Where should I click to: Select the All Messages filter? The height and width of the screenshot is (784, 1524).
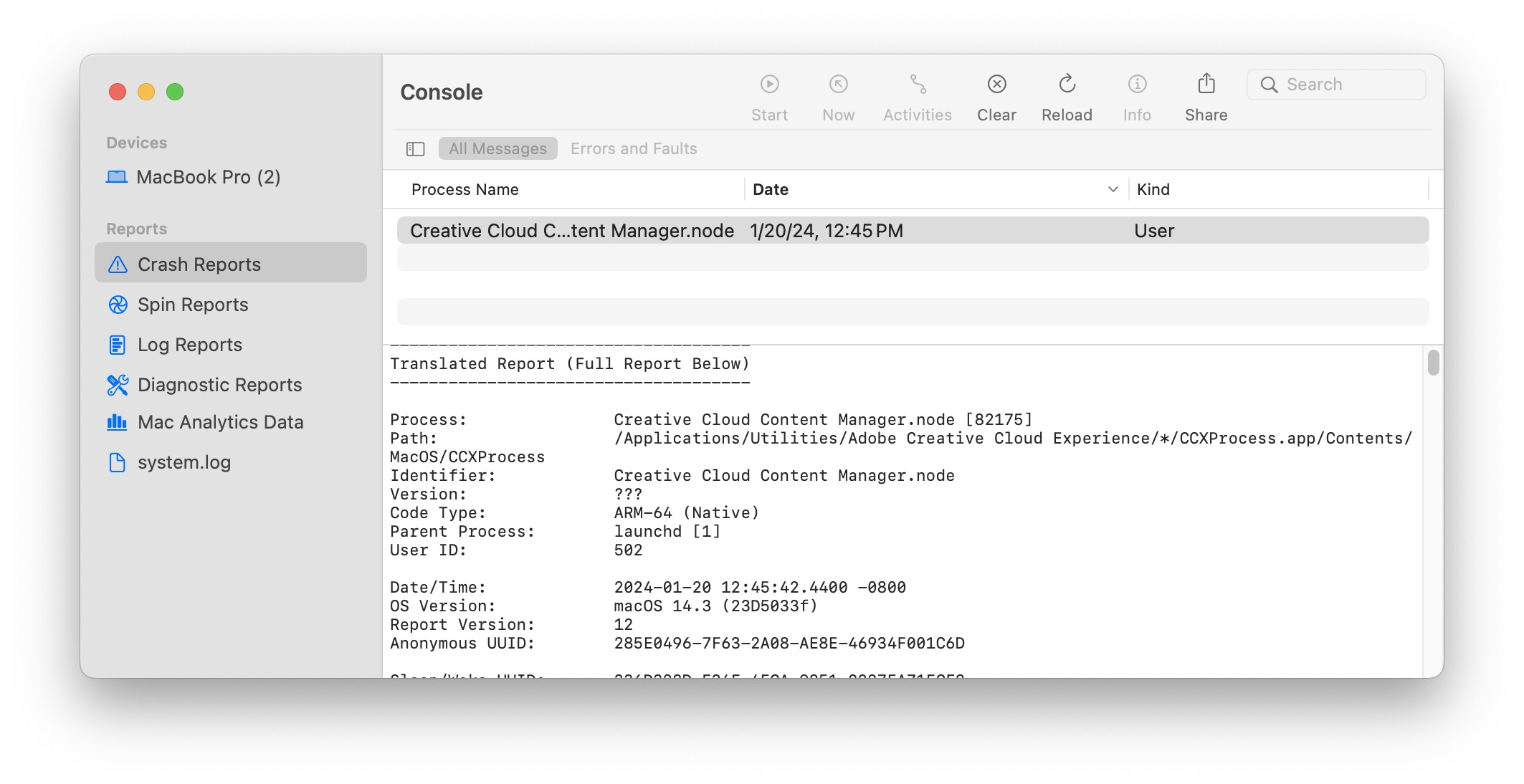pos(497,149)
